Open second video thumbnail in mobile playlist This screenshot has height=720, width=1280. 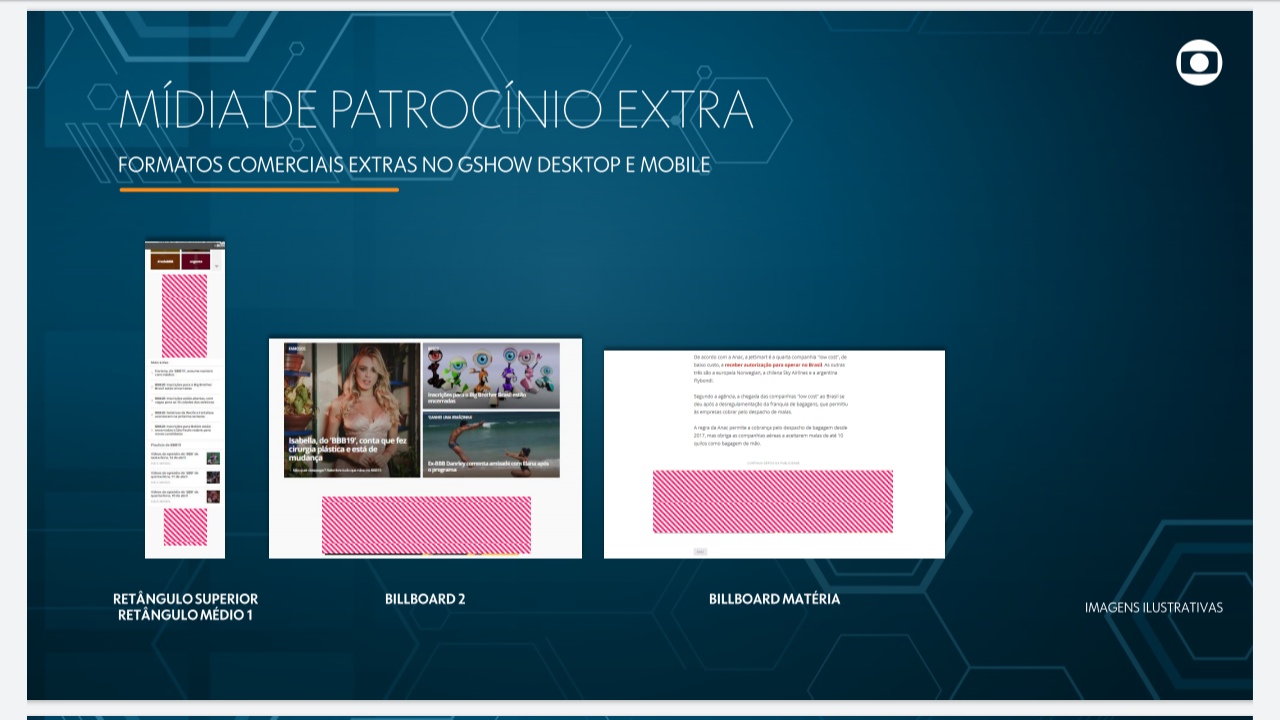(x=213, y=477)
